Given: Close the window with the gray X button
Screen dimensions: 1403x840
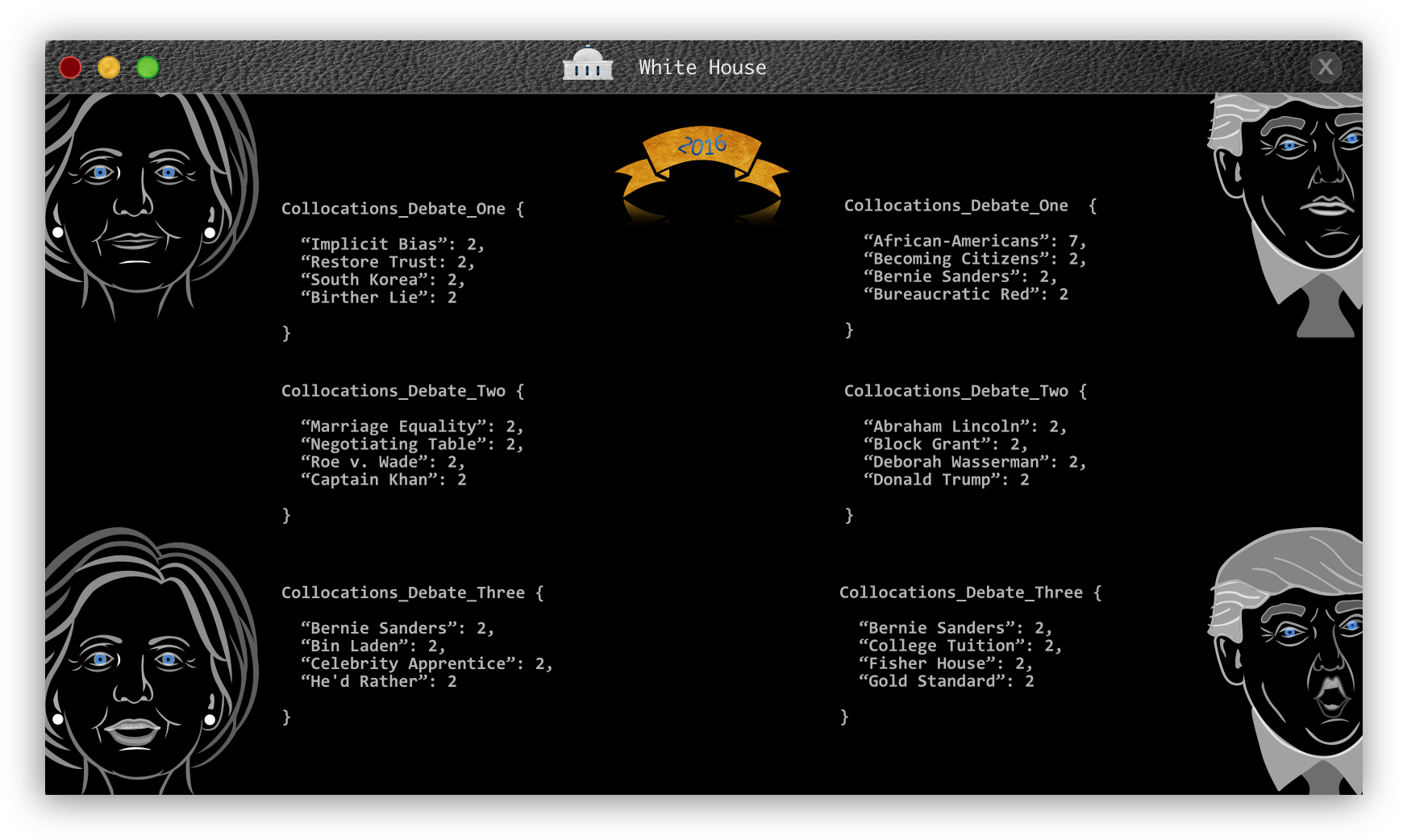Looking at the screenshot, I should coord(1326,67).
